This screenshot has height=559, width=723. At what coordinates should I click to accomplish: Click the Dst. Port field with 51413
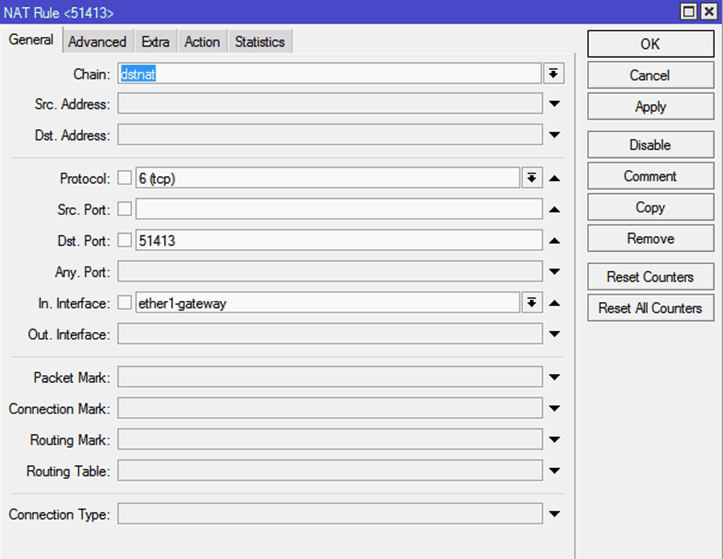coord(339,240)
